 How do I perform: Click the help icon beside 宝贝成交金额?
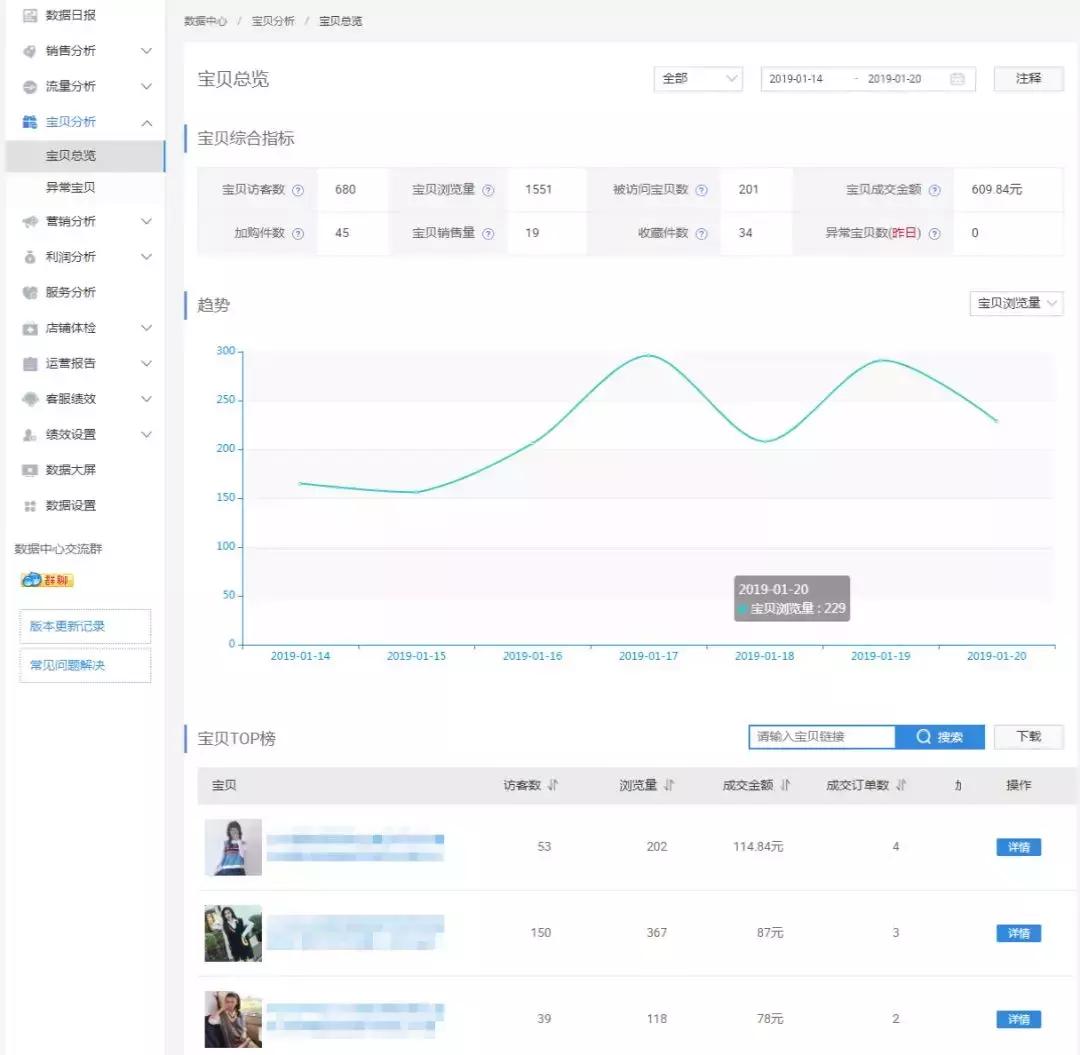[934, 191]
